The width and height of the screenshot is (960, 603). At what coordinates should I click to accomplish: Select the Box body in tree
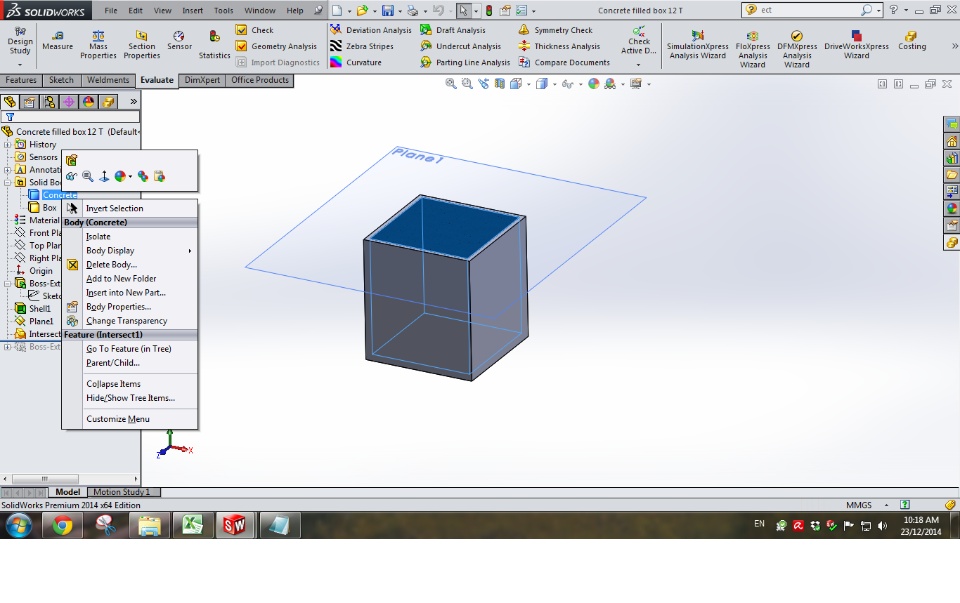tap(43, 208)
